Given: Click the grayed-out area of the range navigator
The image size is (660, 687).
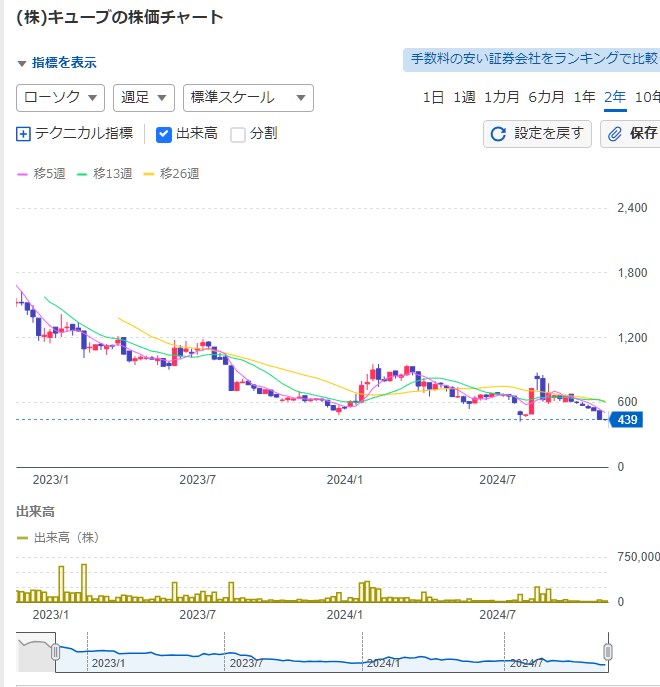Looking at the screenshot, I should [35, 652].
